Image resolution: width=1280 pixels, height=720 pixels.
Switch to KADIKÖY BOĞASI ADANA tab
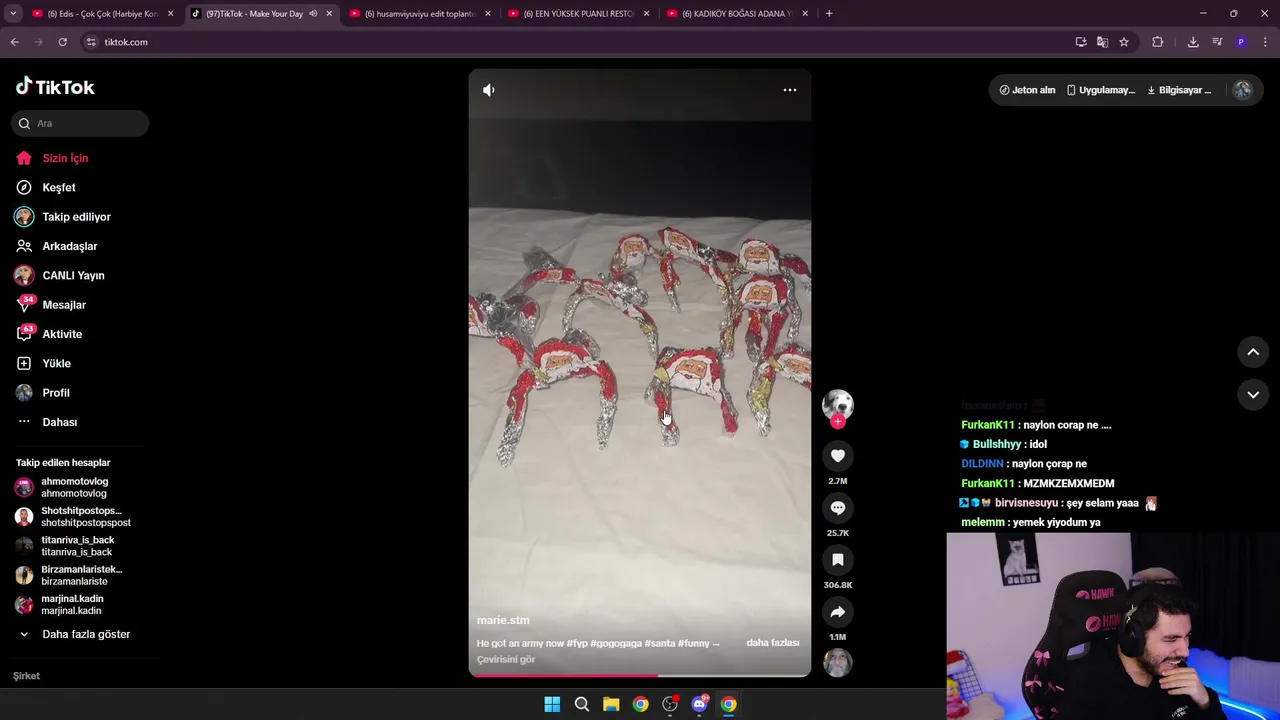click(x=737, y=14)
